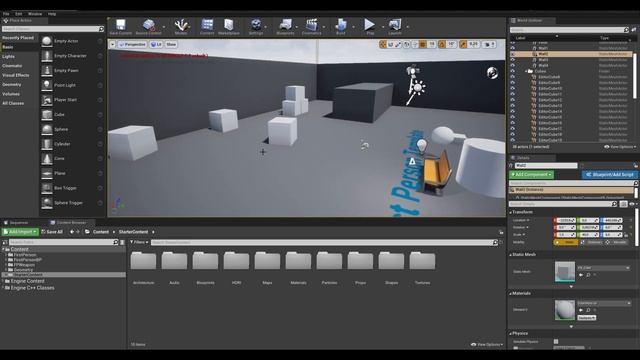Viewport: 640px width, 360px height.
Task: Open the Content Browser Filters button
Action: 139,242
